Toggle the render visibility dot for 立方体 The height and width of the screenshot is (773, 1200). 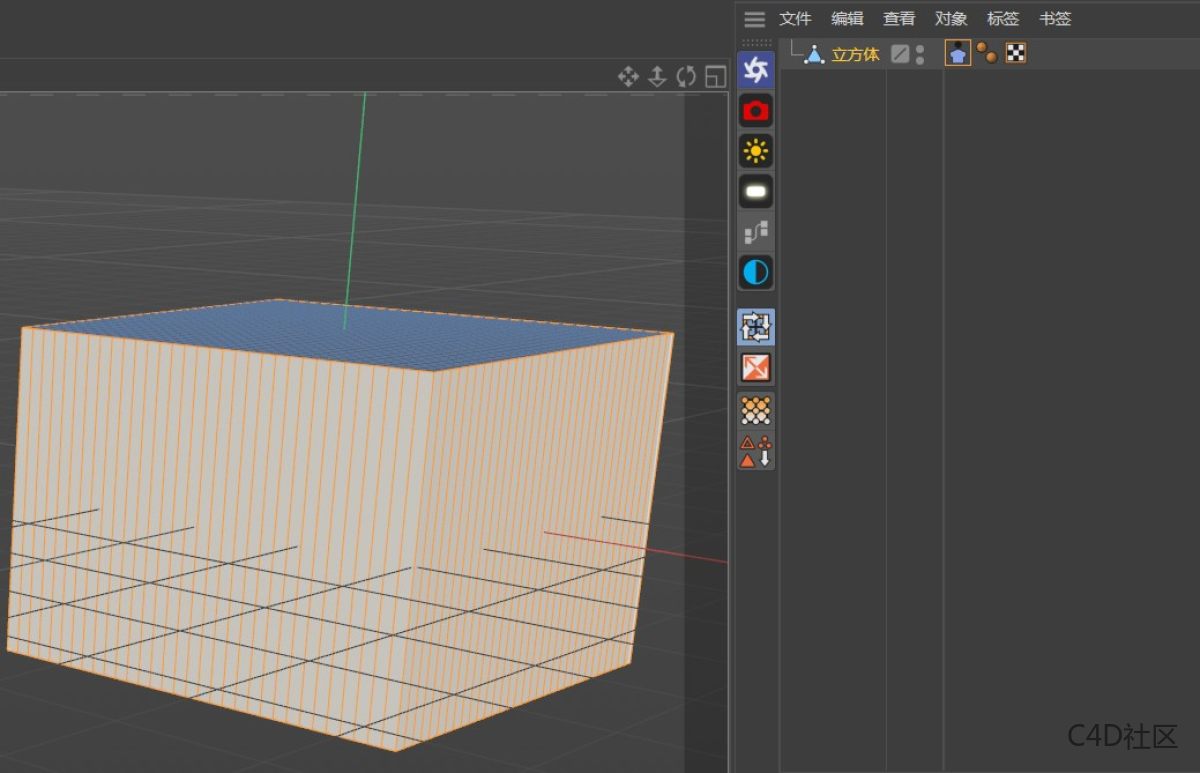coord(920,59)
